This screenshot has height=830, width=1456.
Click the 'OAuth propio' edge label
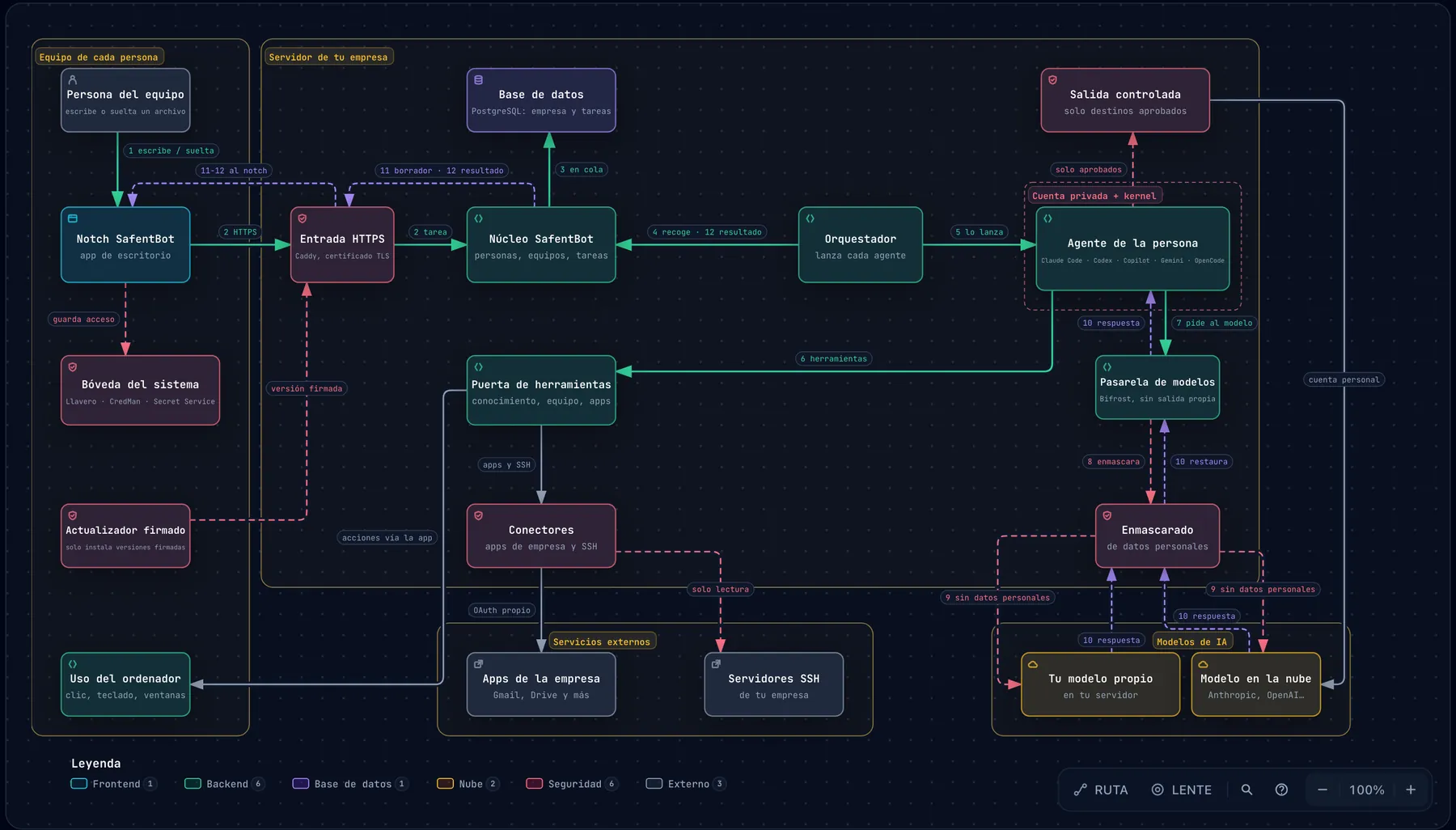pos(502,611)
